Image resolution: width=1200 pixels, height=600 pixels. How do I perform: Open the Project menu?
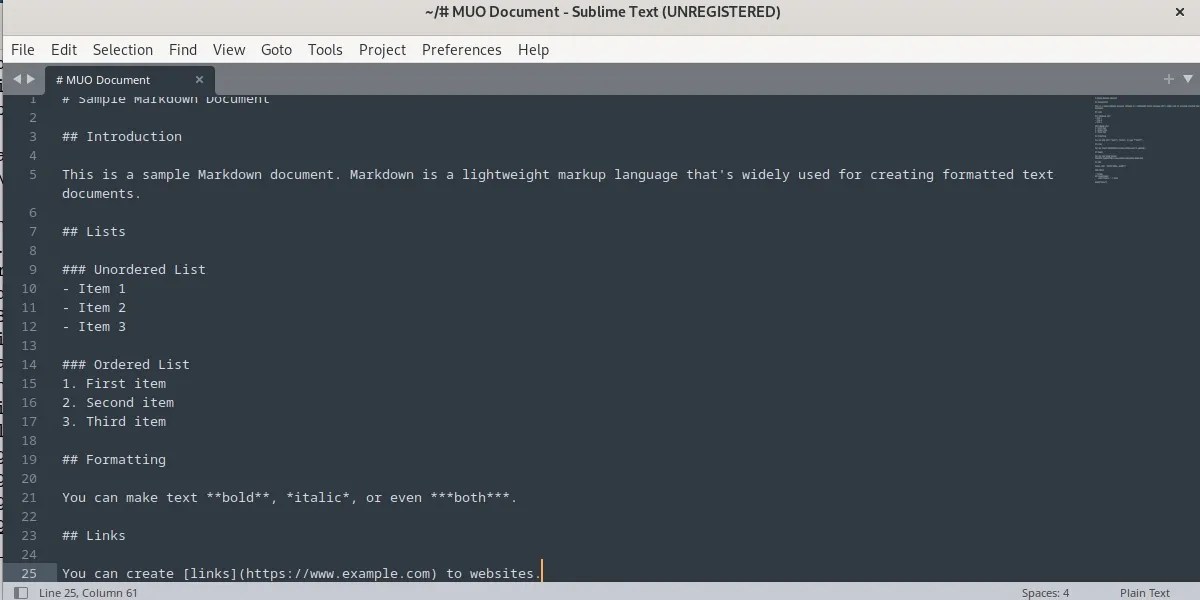pyautogui.click(x=382, y=49)
